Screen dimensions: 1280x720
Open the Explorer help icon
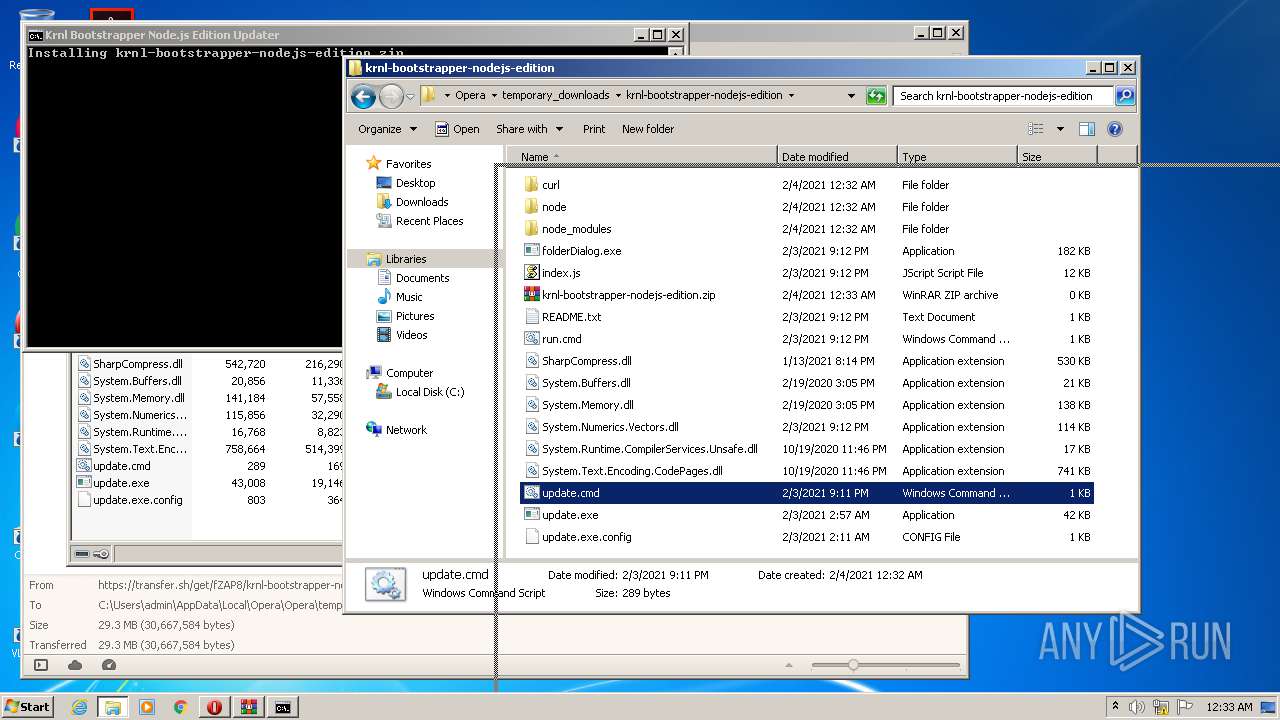(x=1115, y=129)
